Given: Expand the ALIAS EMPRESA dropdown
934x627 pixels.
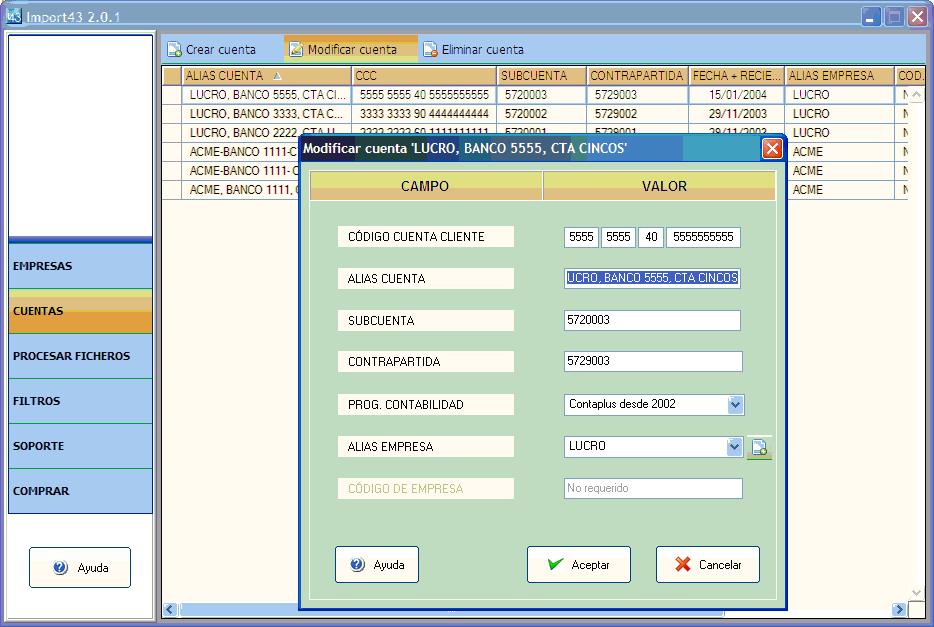Looking at the screenshot, I should [x=735, y=447].
